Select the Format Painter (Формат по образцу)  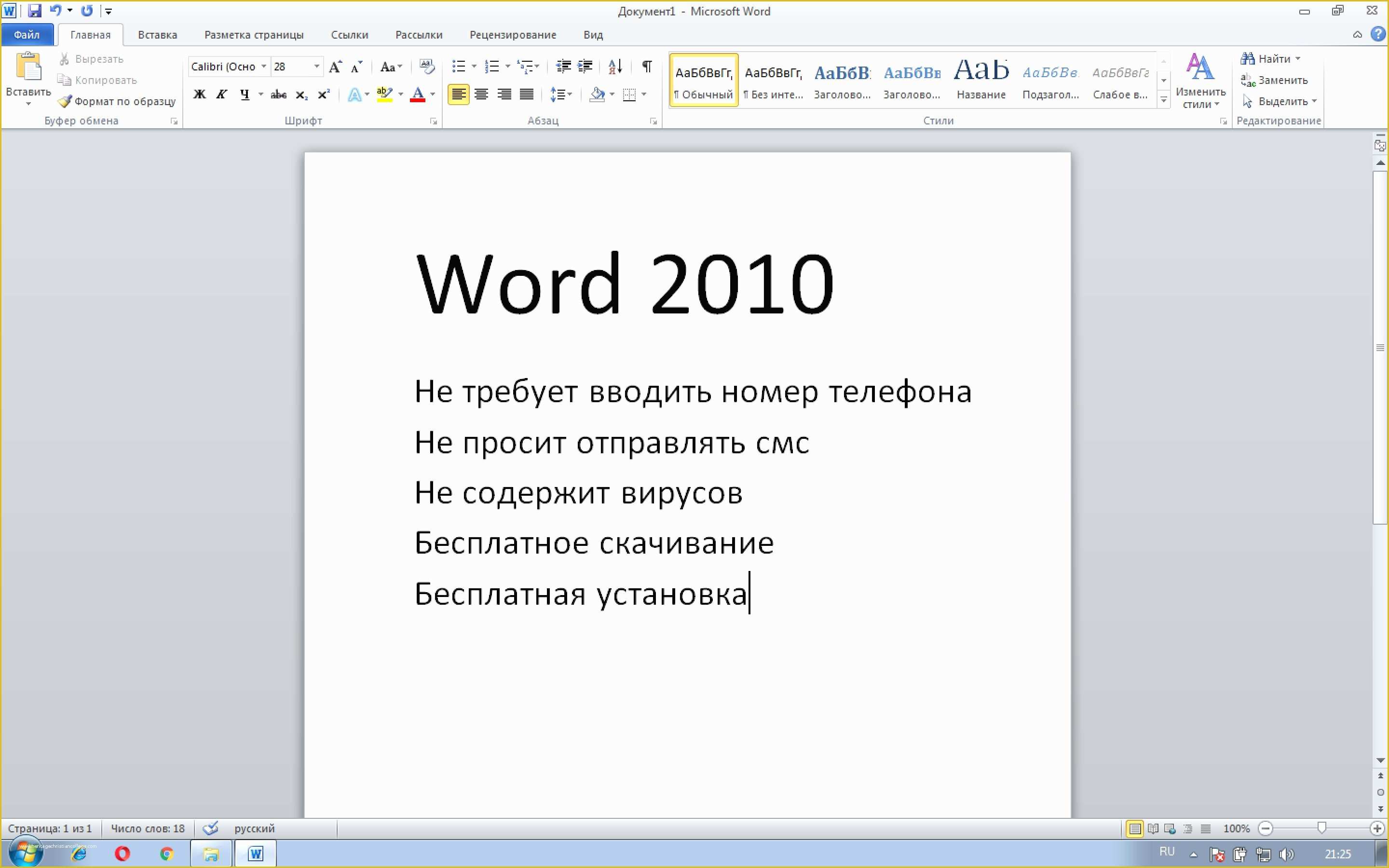[x=117, y=101]
